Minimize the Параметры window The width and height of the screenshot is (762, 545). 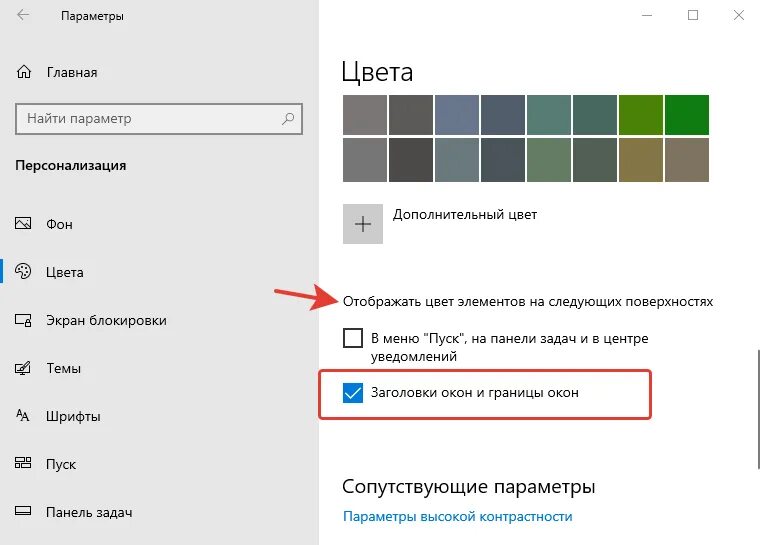coord(647,15)
